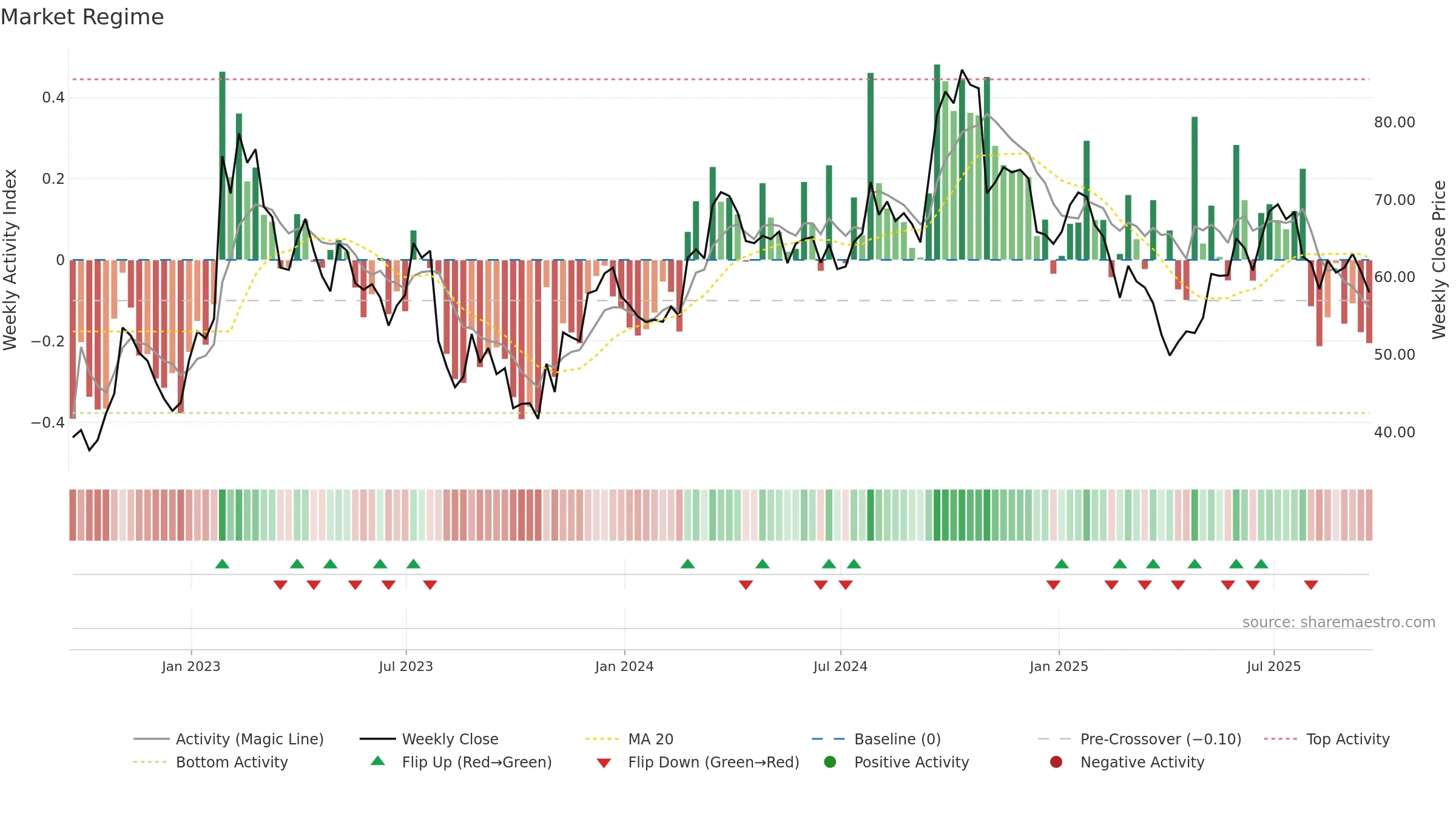Screen dimensions: 1456x819
Task: Toggle the Bottom Activity legend entry
Action: coord(211,762)
